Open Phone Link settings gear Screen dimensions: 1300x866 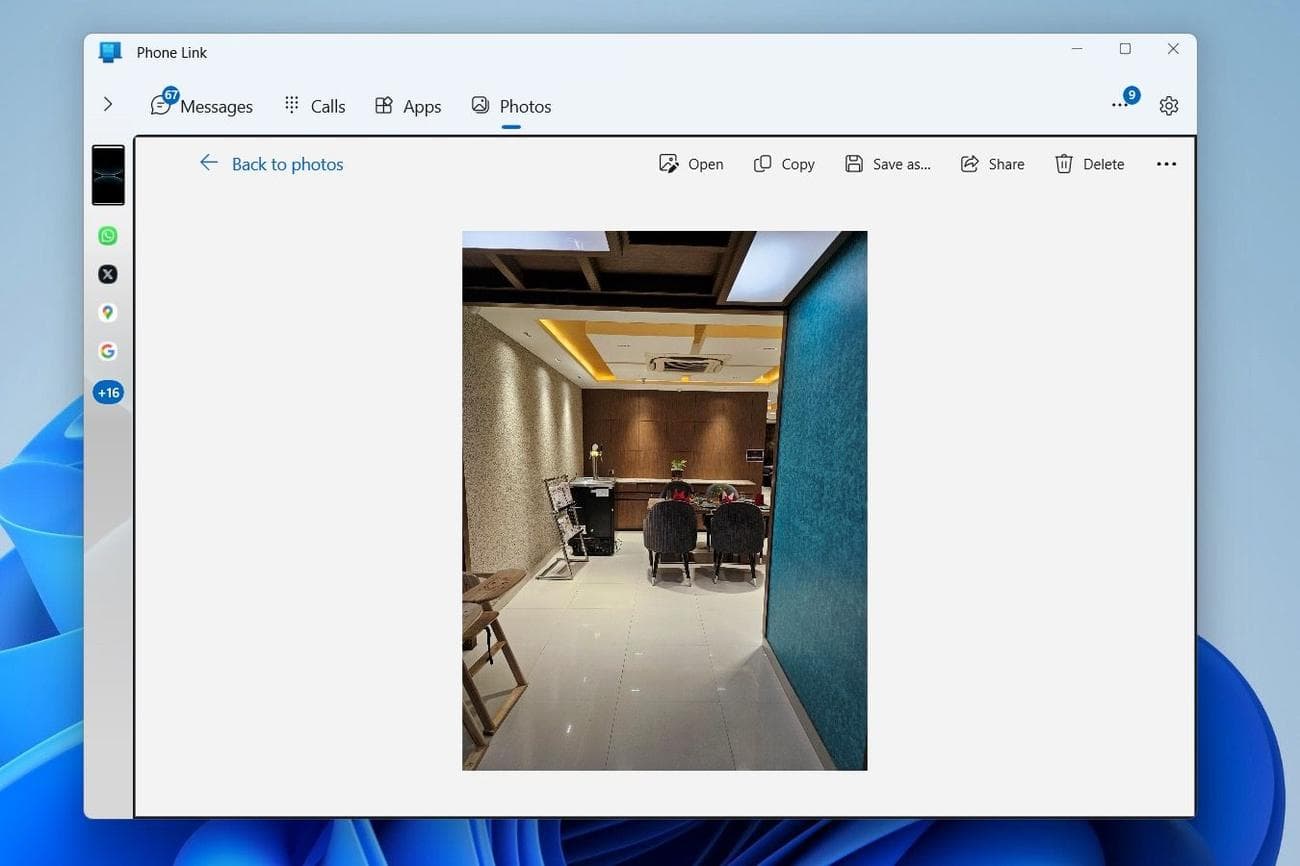tap(1168, 106)
